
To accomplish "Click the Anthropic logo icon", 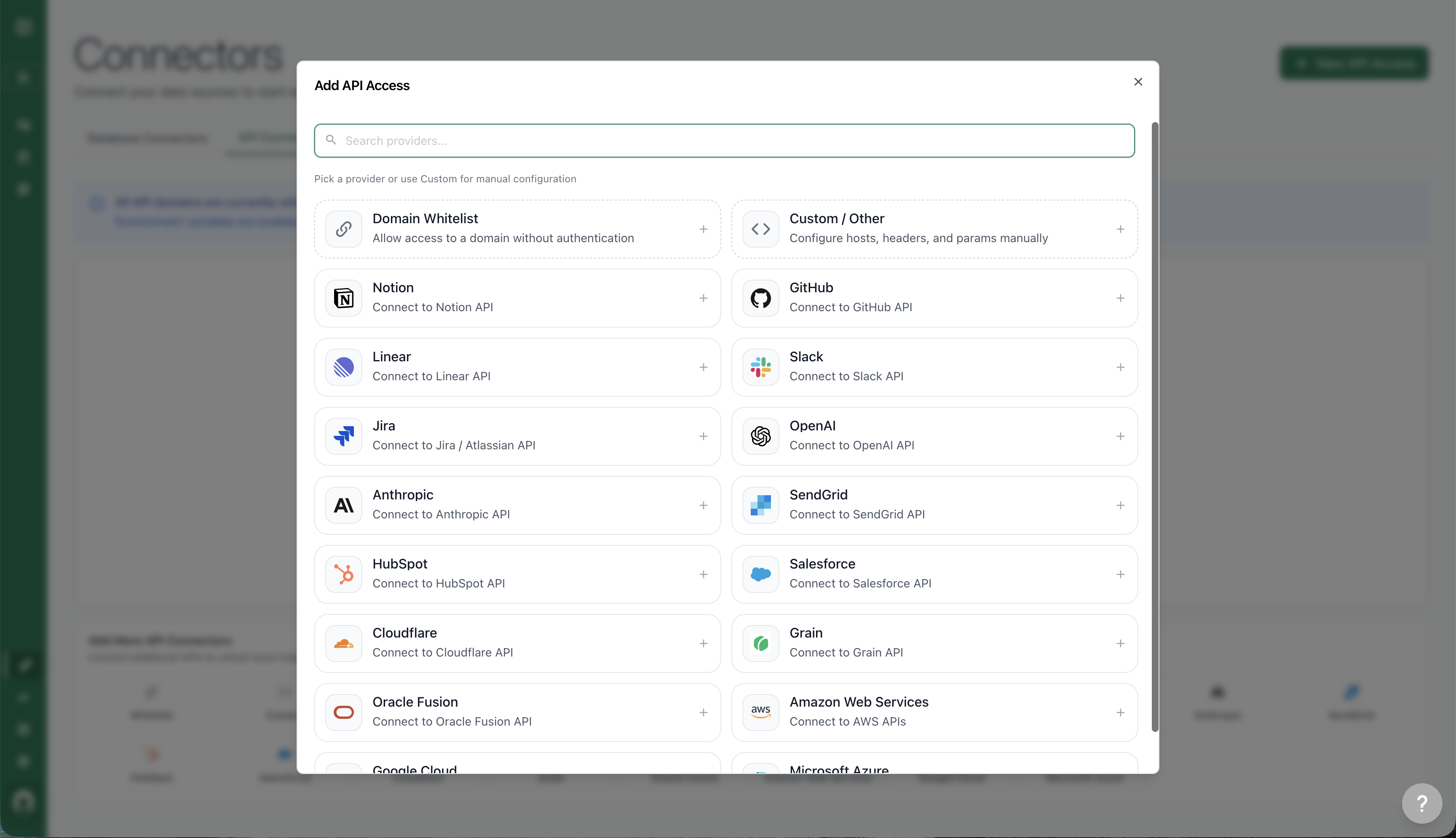I will [x=344, y=505].
